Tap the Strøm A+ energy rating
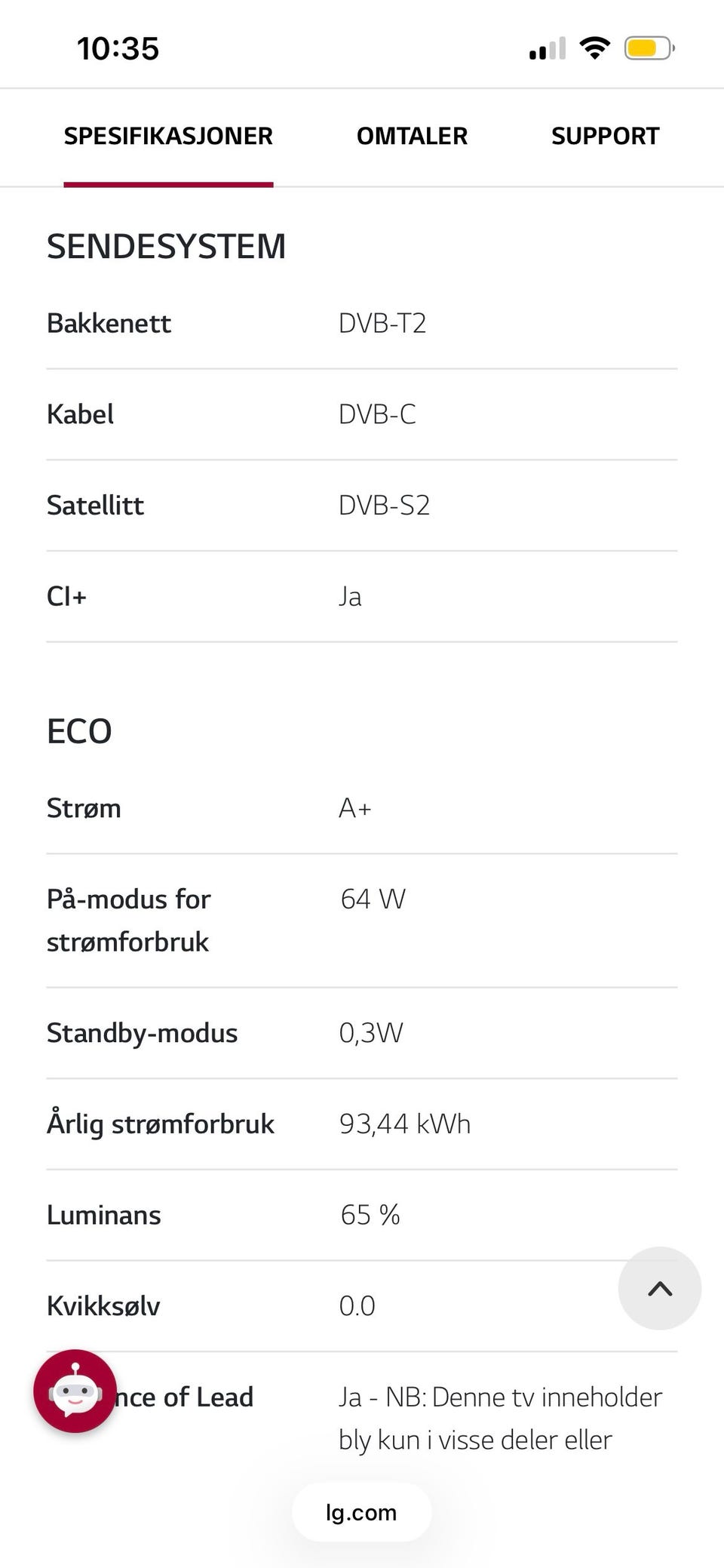Image resolution: width=724 pixels, height=1568 pixels. coord(355,808)
